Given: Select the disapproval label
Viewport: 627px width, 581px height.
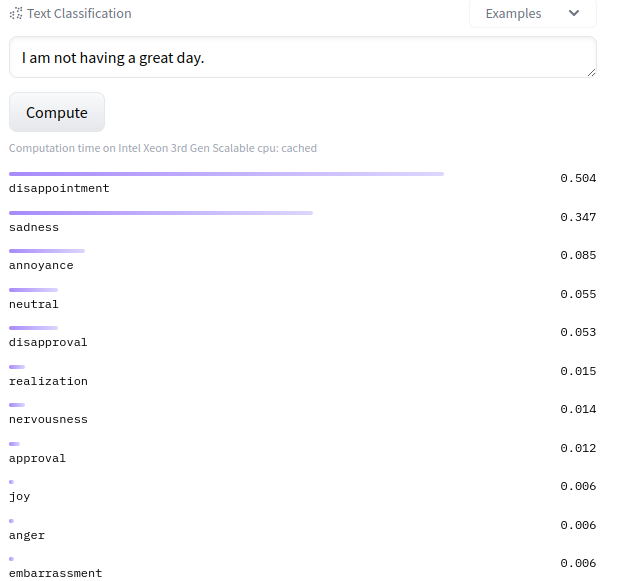Looking at the screenshot, I should [48, 342].
